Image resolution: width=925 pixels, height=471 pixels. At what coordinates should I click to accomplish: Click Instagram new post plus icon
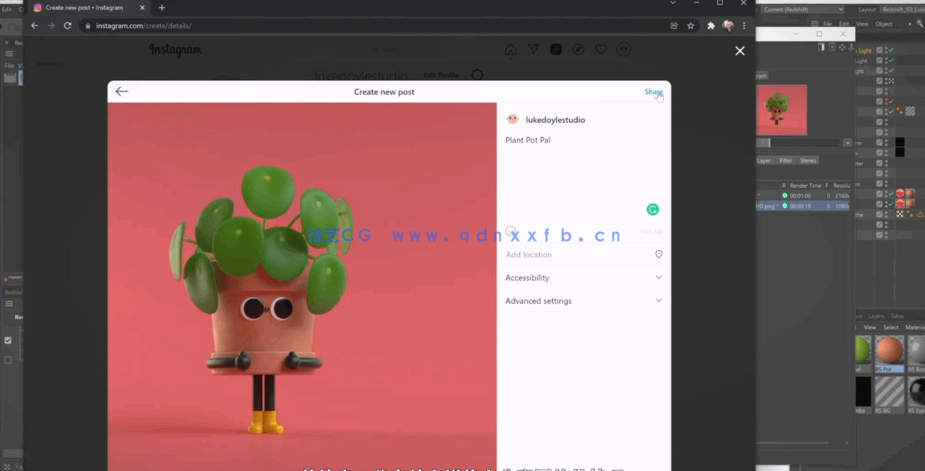[556, 50]
